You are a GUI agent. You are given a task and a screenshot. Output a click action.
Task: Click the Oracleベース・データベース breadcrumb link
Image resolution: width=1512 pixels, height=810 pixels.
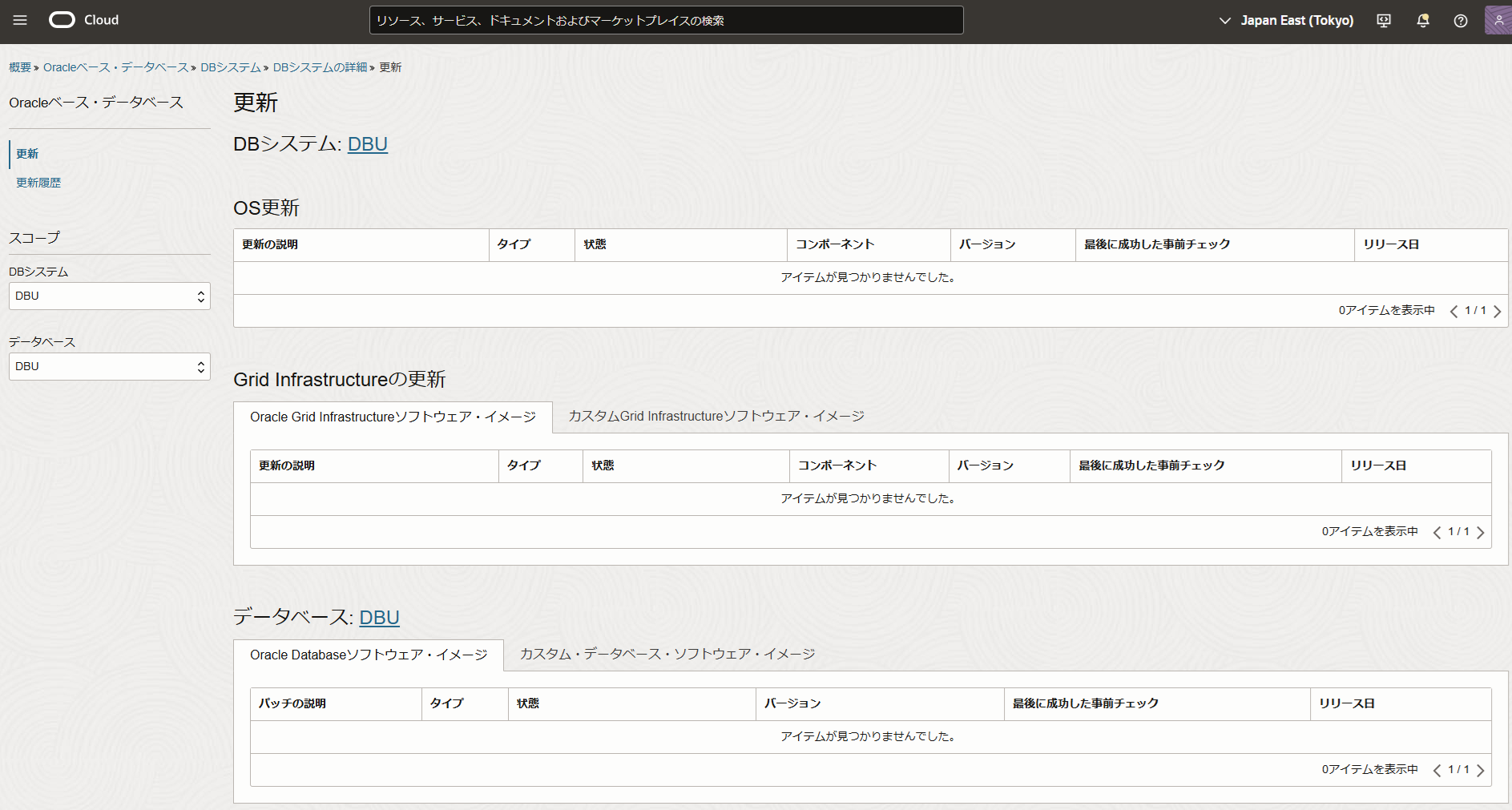click(x=116, y=67)
